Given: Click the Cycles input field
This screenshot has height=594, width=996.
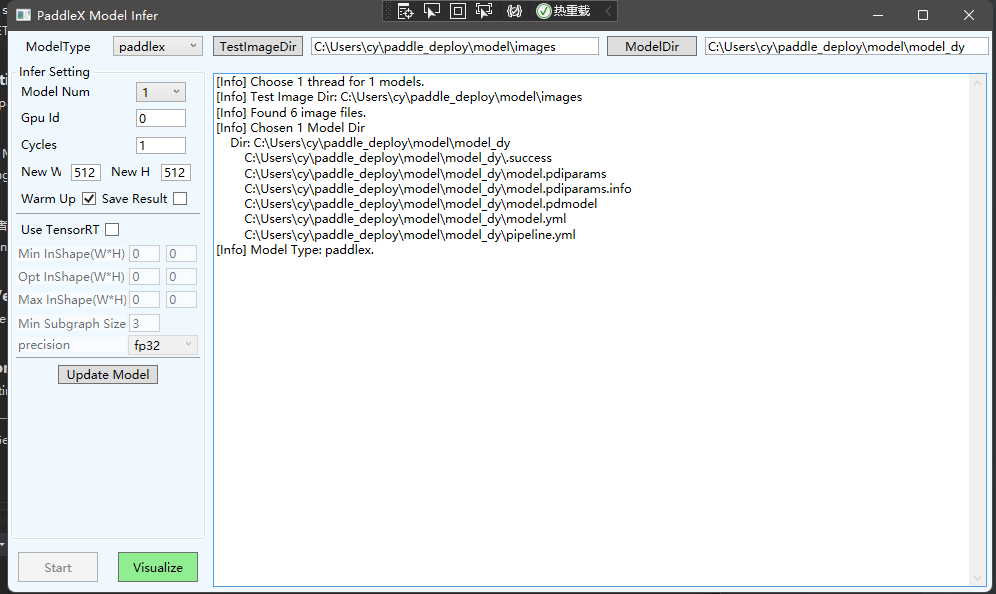Looking at the screenshot, I should 161,145.
